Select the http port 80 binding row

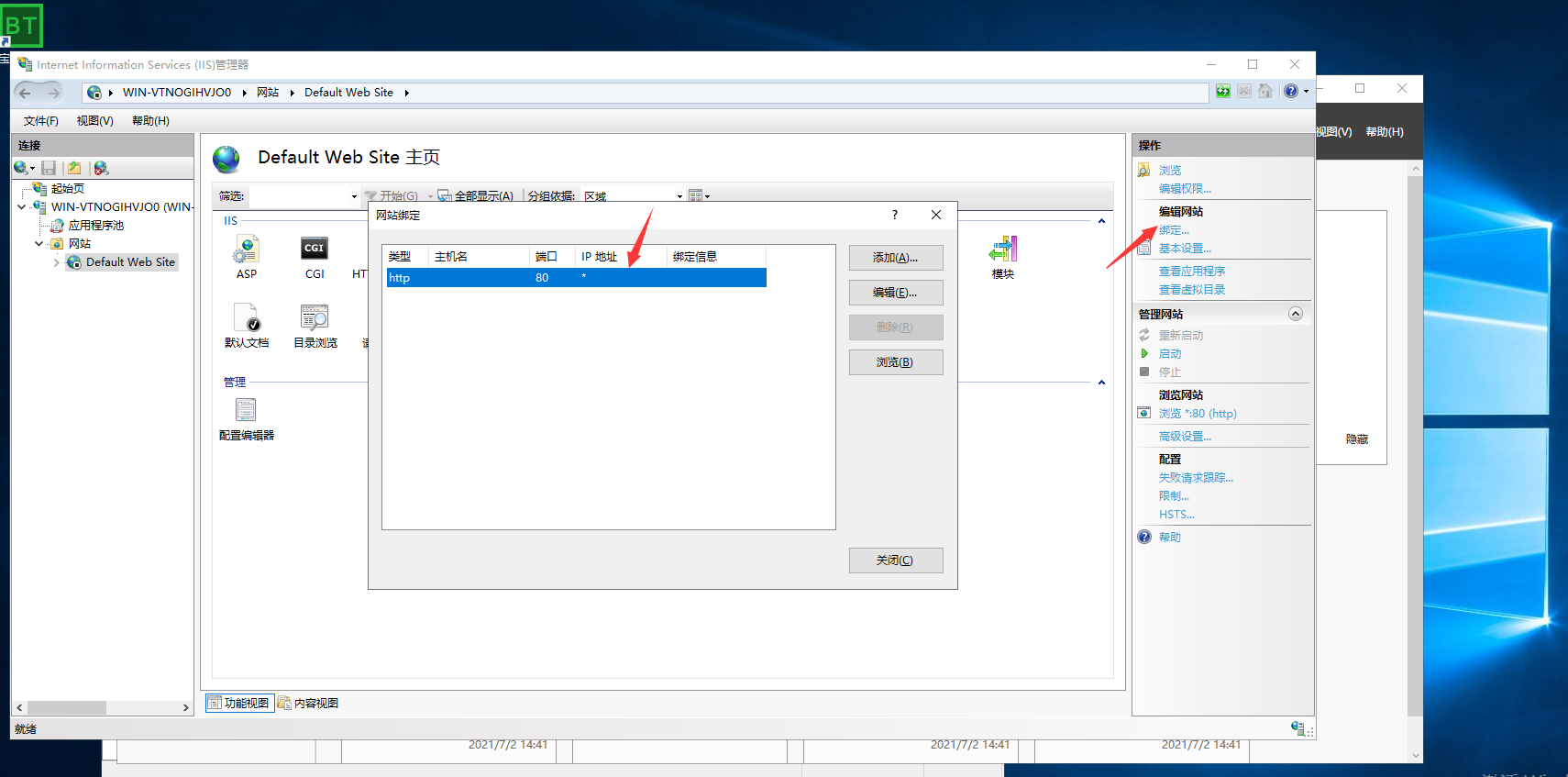pyautogui.click(x=576, y=278)
